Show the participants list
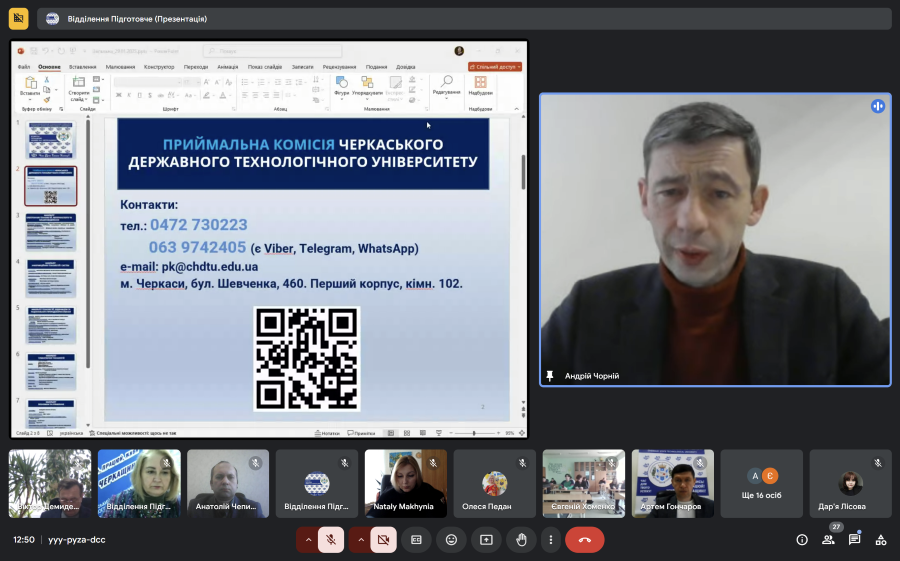Viewport: 900px width, 561px height. point(828,540)
